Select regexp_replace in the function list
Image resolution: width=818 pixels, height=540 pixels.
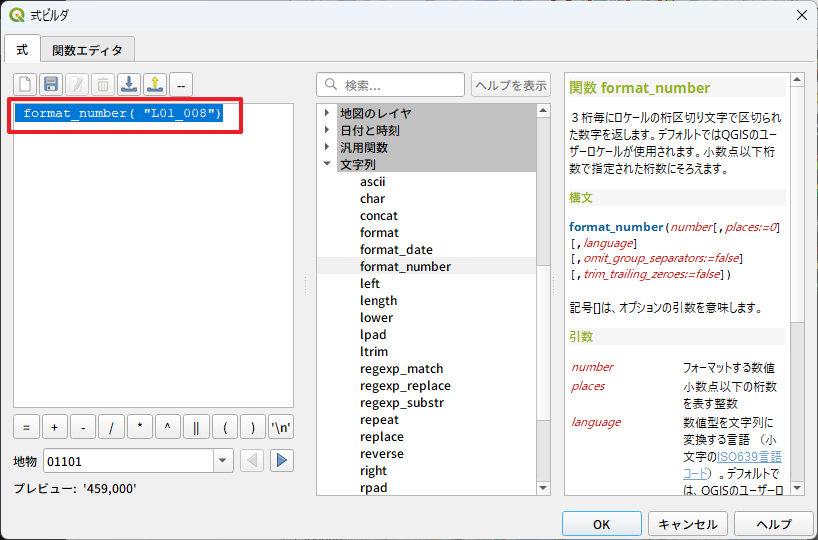tap(405, 386)
